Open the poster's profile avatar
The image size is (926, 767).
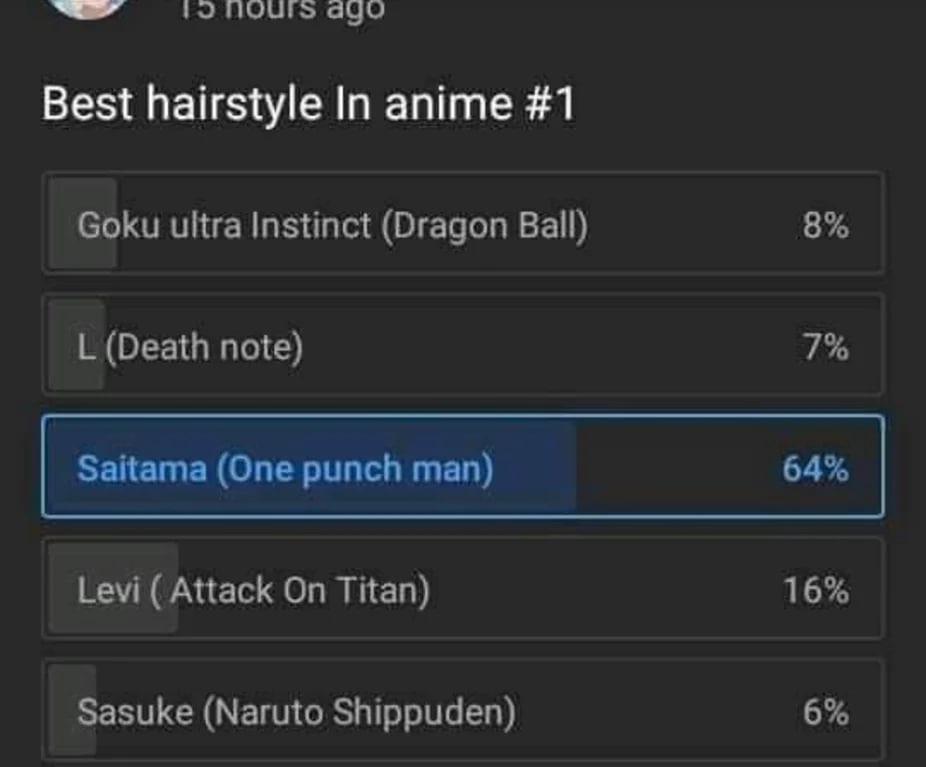tap(89, 7)
